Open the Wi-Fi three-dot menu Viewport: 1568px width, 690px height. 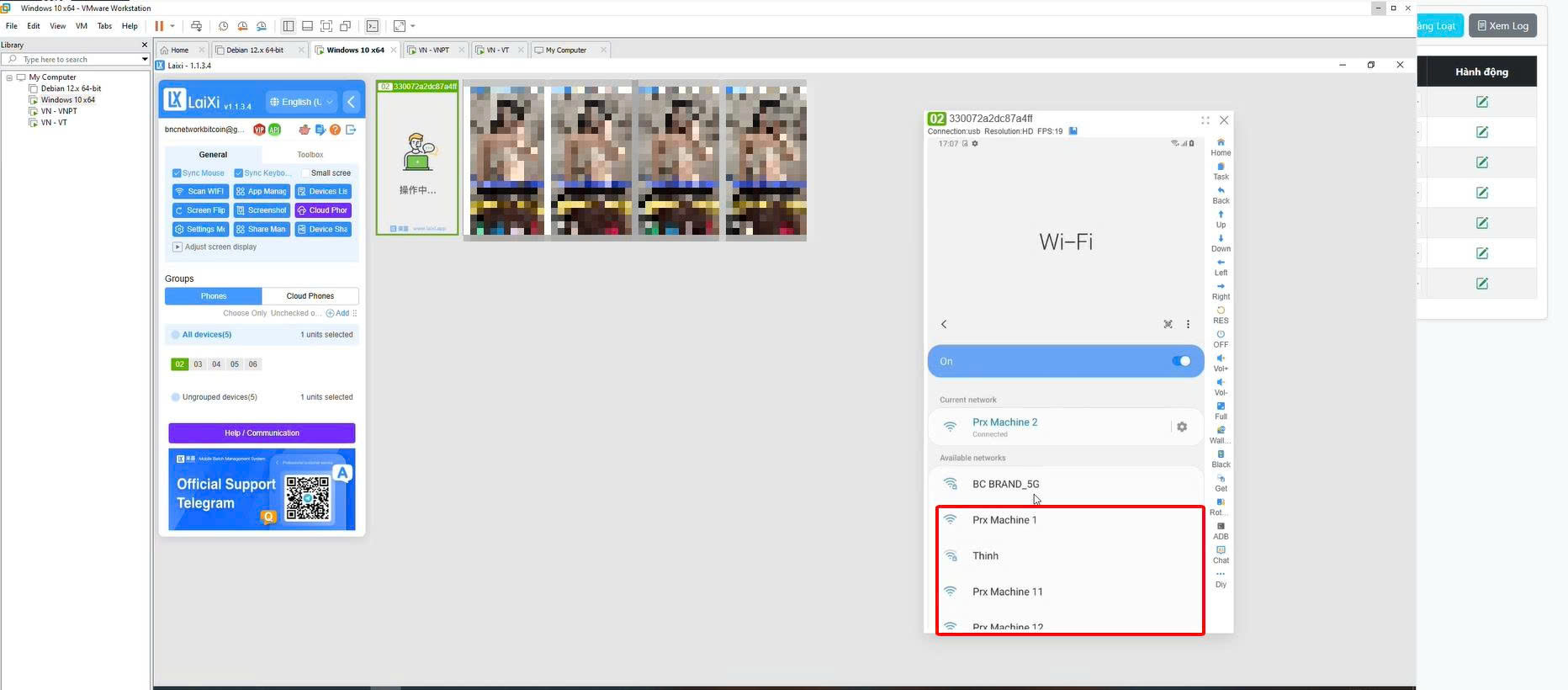(1188, 324)
